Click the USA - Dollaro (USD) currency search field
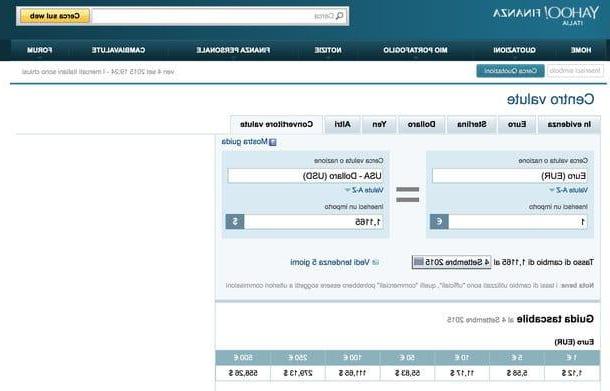 305,176
